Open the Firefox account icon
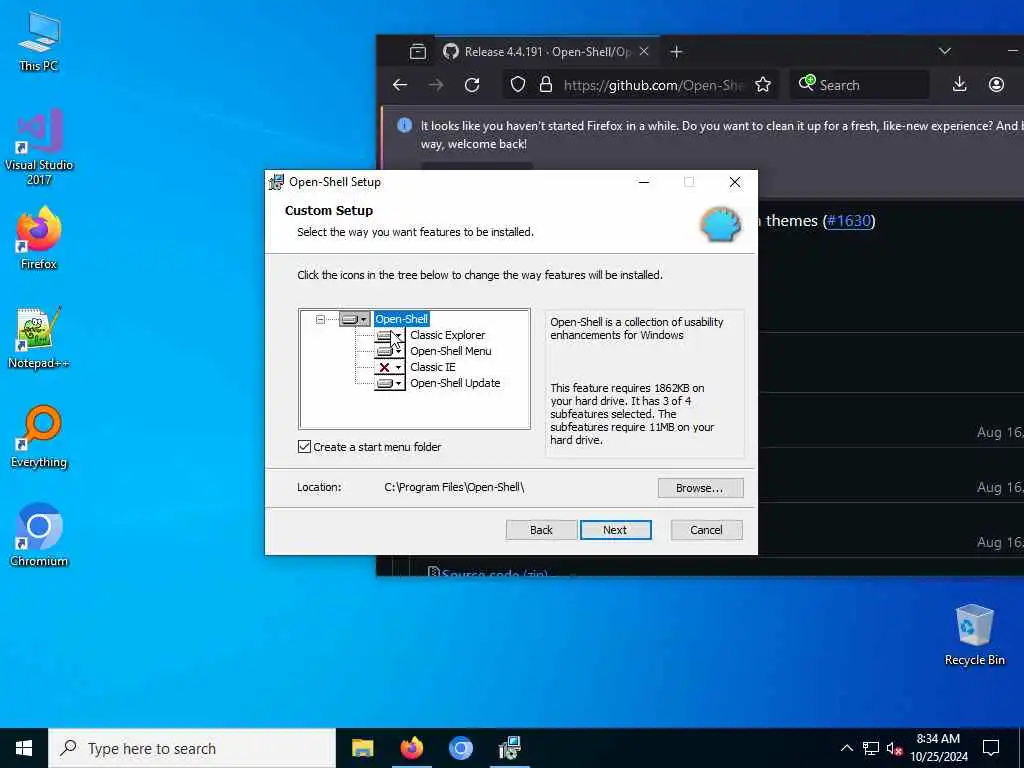This screenshot has height=768, width=1024. click(x=996, y=84)
